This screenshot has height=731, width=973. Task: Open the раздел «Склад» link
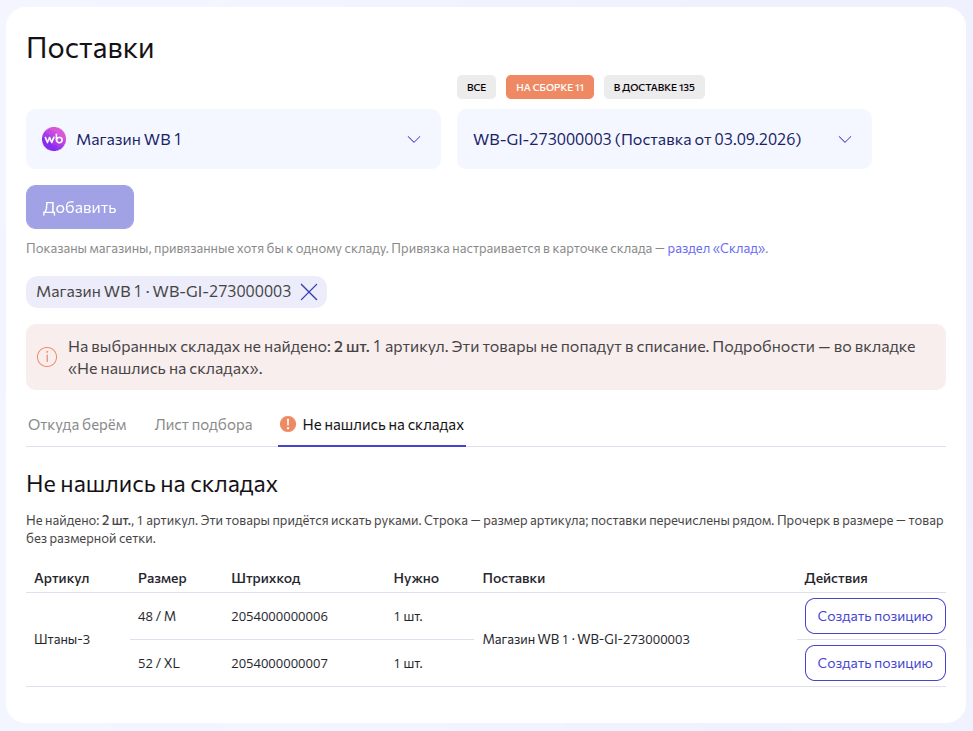click(717, 248)
